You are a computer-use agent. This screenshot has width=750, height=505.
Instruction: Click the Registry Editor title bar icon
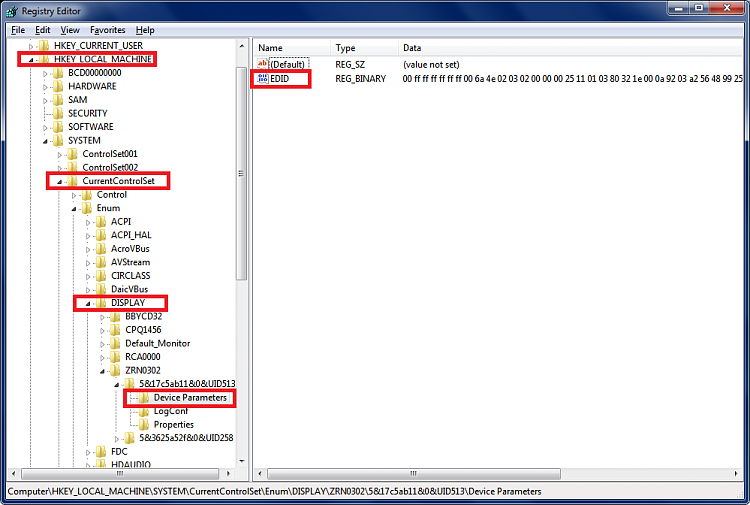point(12,11)
